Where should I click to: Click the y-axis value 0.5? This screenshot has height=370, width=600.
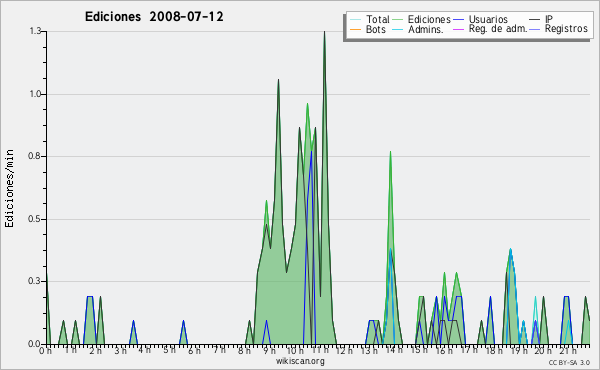[35, 219]
